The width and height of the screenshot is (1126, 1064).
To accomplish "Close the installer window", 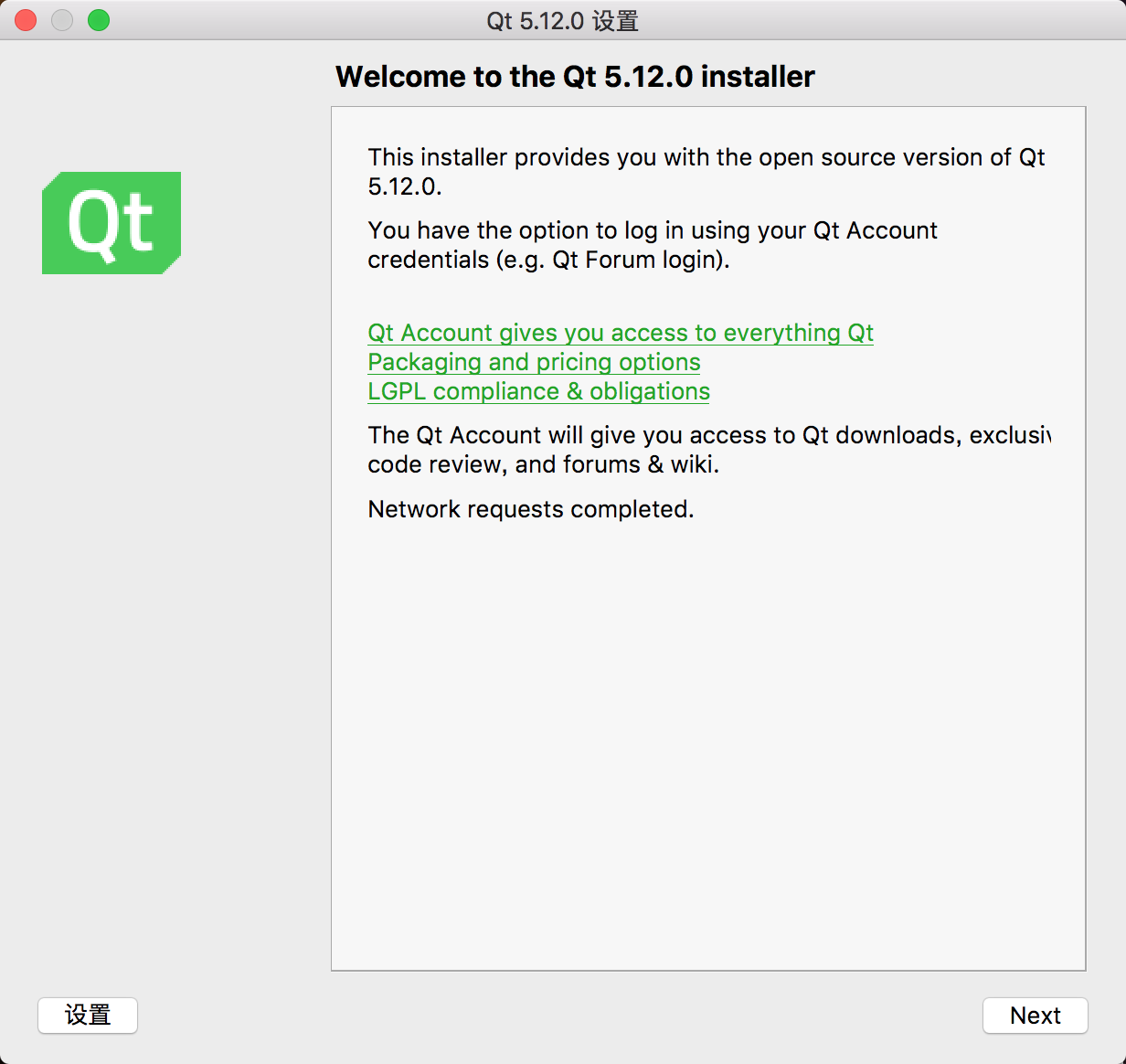I will (26, 20).
